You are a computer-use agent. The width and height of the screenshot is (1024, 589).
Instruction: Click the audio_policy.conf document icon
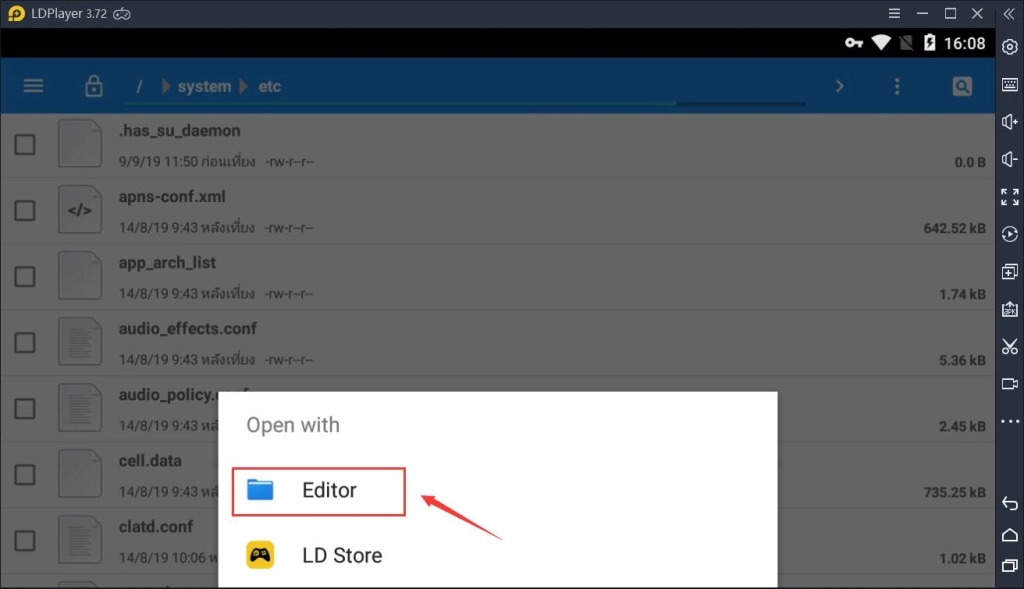(x=80, y=407)
